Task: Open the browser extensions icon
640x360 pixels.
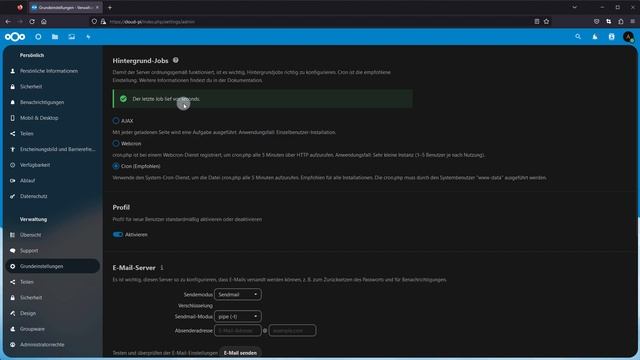Action: [x=621, y=22]
